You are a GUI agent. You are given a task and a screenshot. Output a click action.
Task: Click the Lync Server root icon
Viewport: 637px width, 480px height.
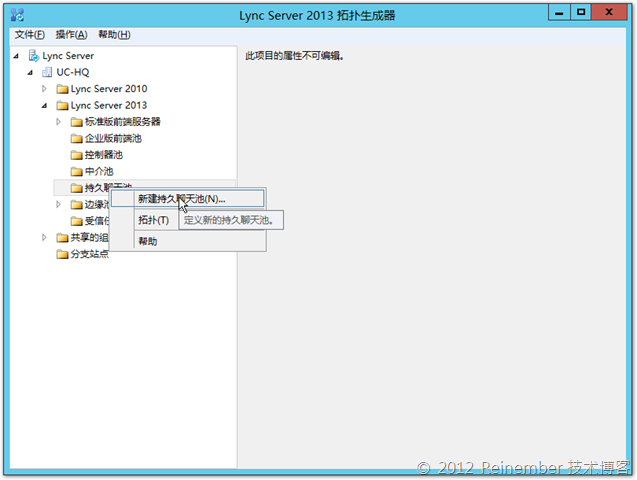click(34, 56)
